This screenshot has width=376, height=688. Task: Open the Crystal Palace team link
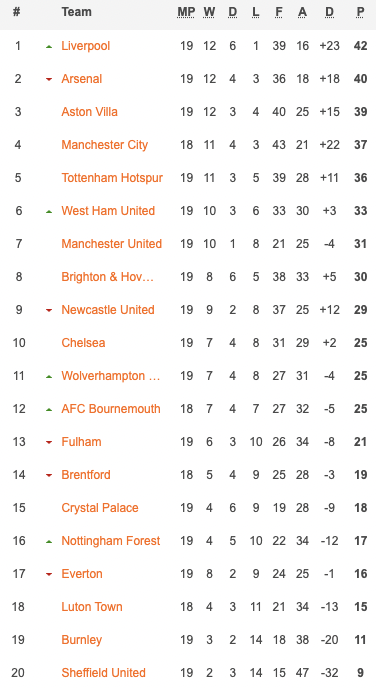[100, 508]
